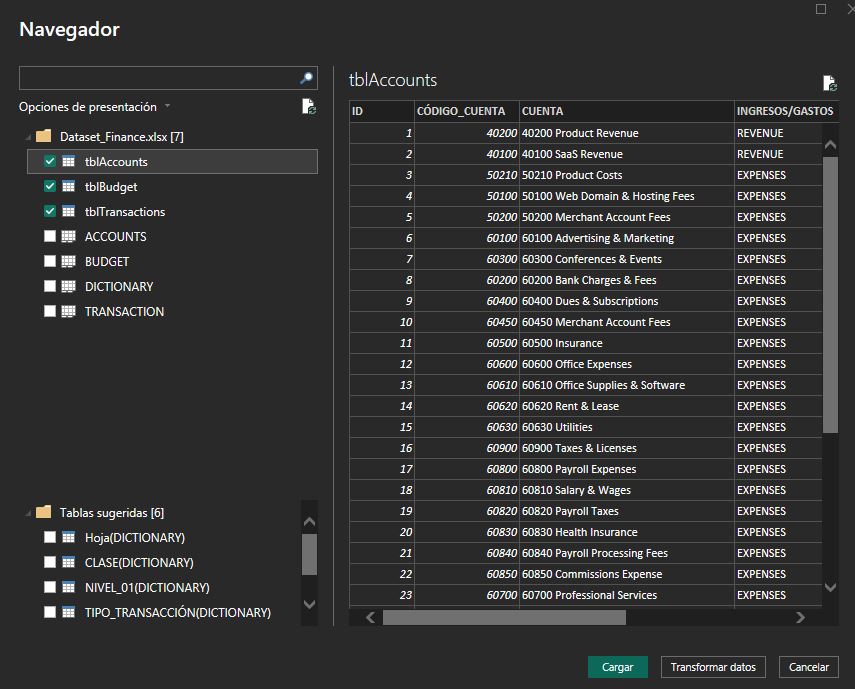
Task: Uncheck the tblAccounts checkbox
Action: [50, 161]
